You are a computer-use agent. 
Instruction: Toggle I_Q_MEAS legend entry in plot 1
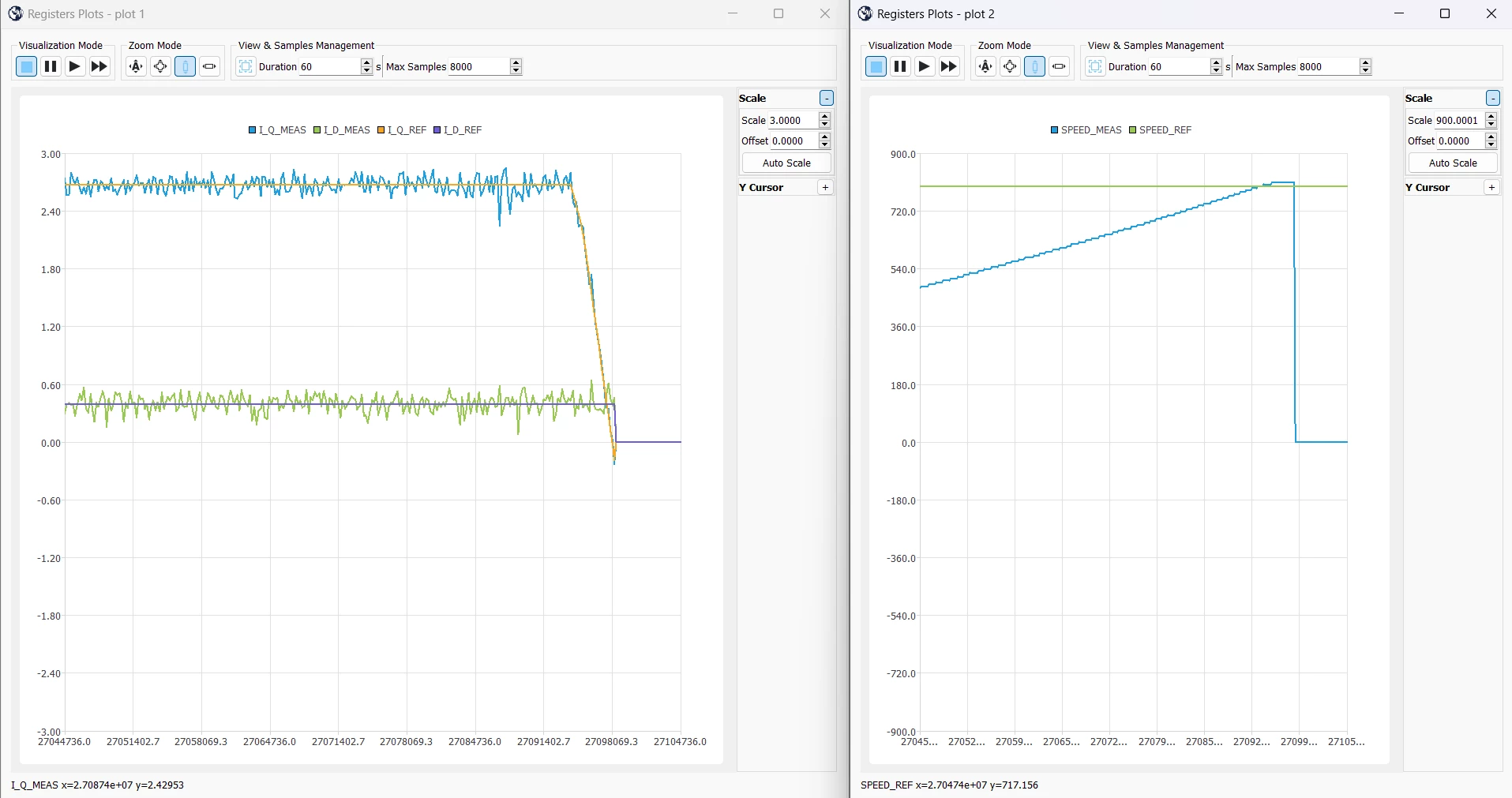click(277, 130)
